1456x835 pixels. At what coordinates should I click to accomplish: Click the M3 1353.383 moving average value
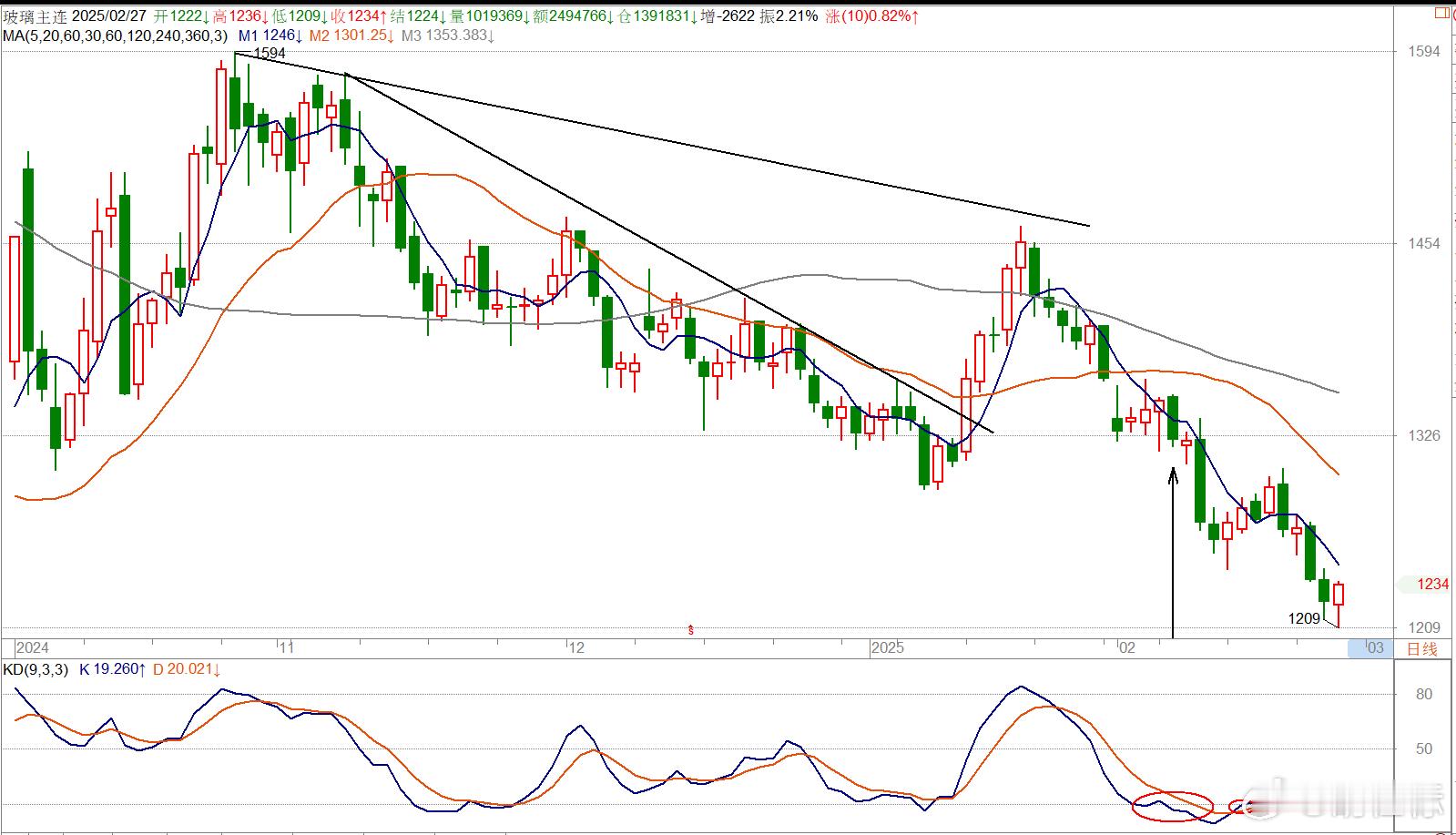[x=448, y=36]
